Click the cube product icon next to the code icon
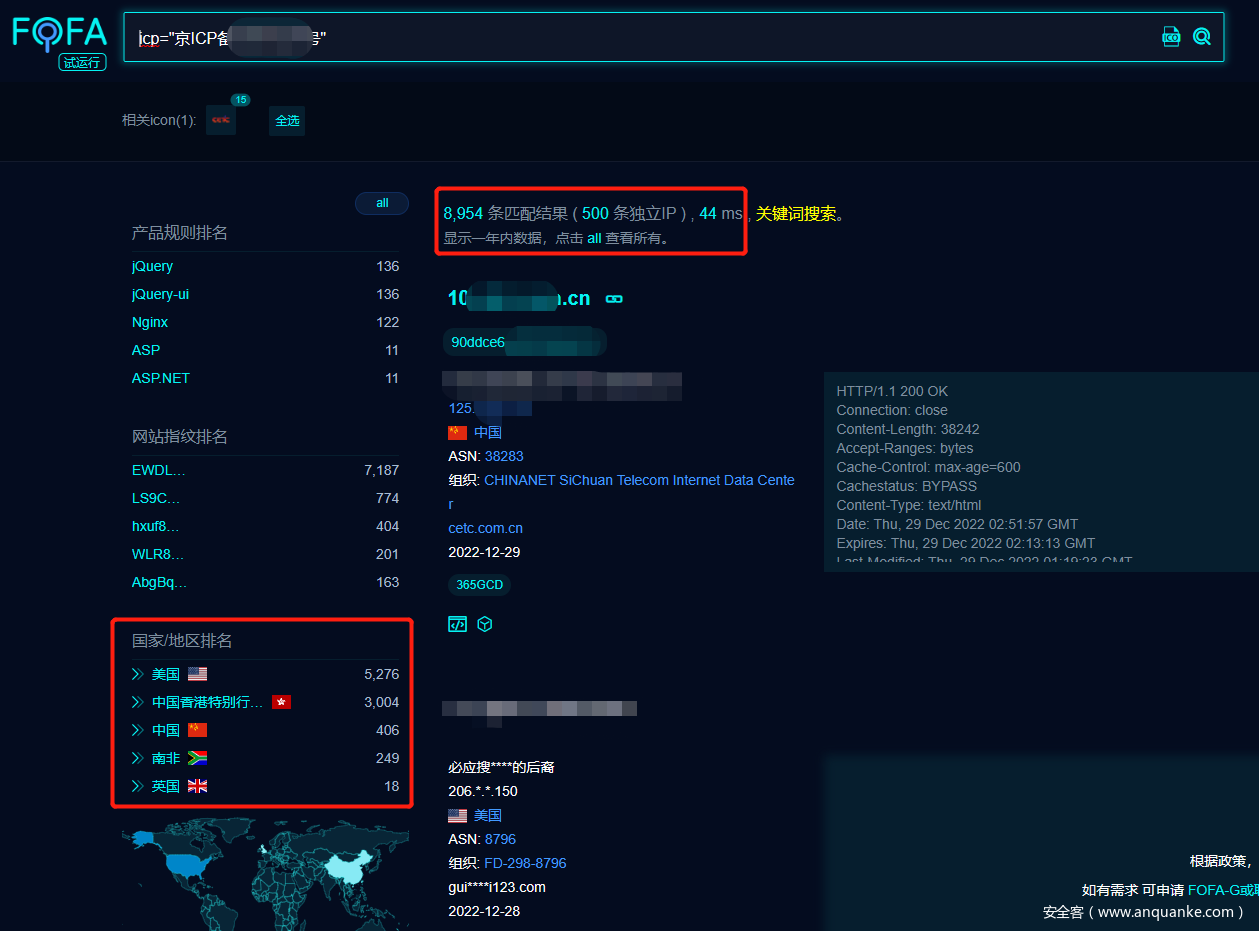1259x931 pixels. point(484,623)
